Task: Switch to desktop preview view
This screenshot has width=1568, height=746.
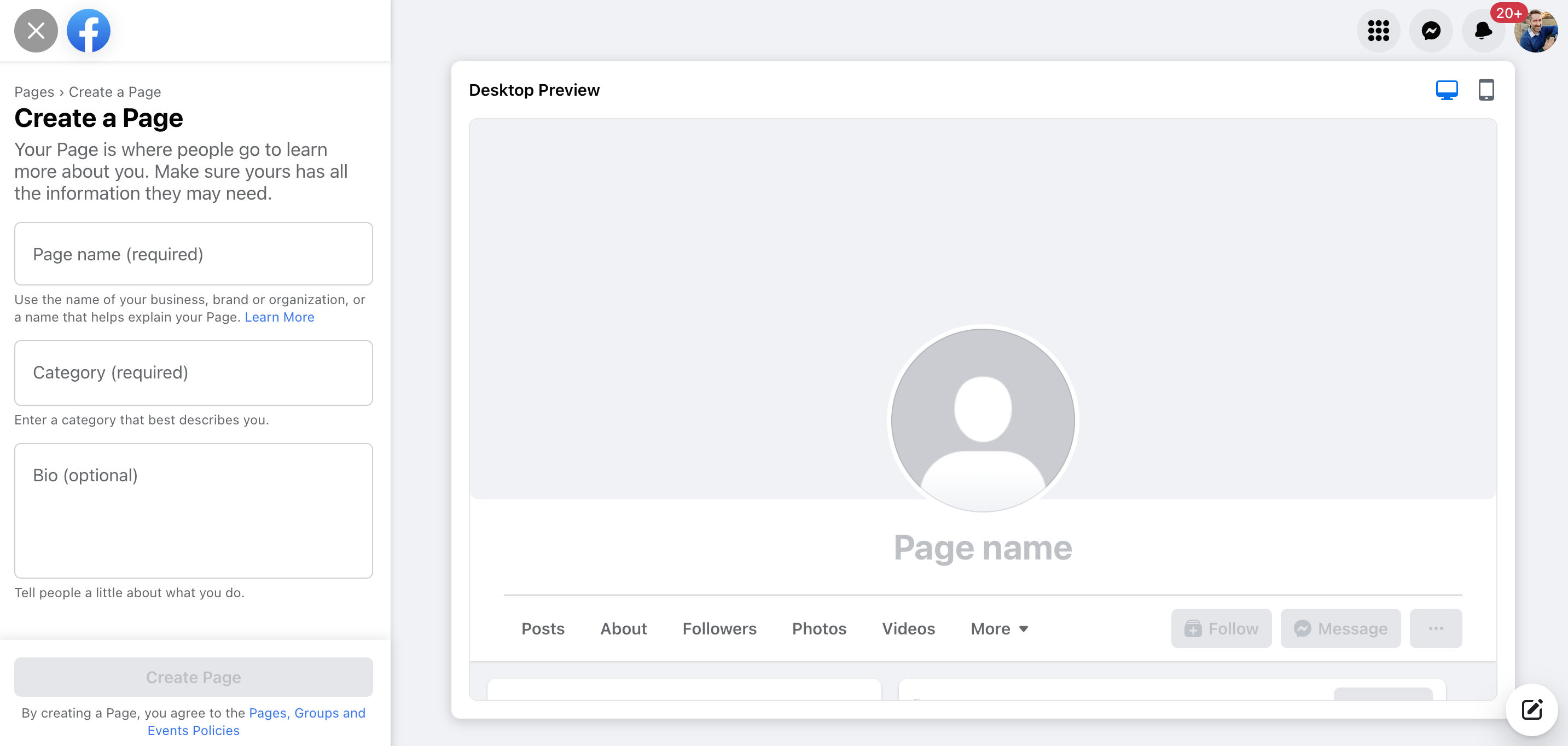Action: click(1446, 90)
